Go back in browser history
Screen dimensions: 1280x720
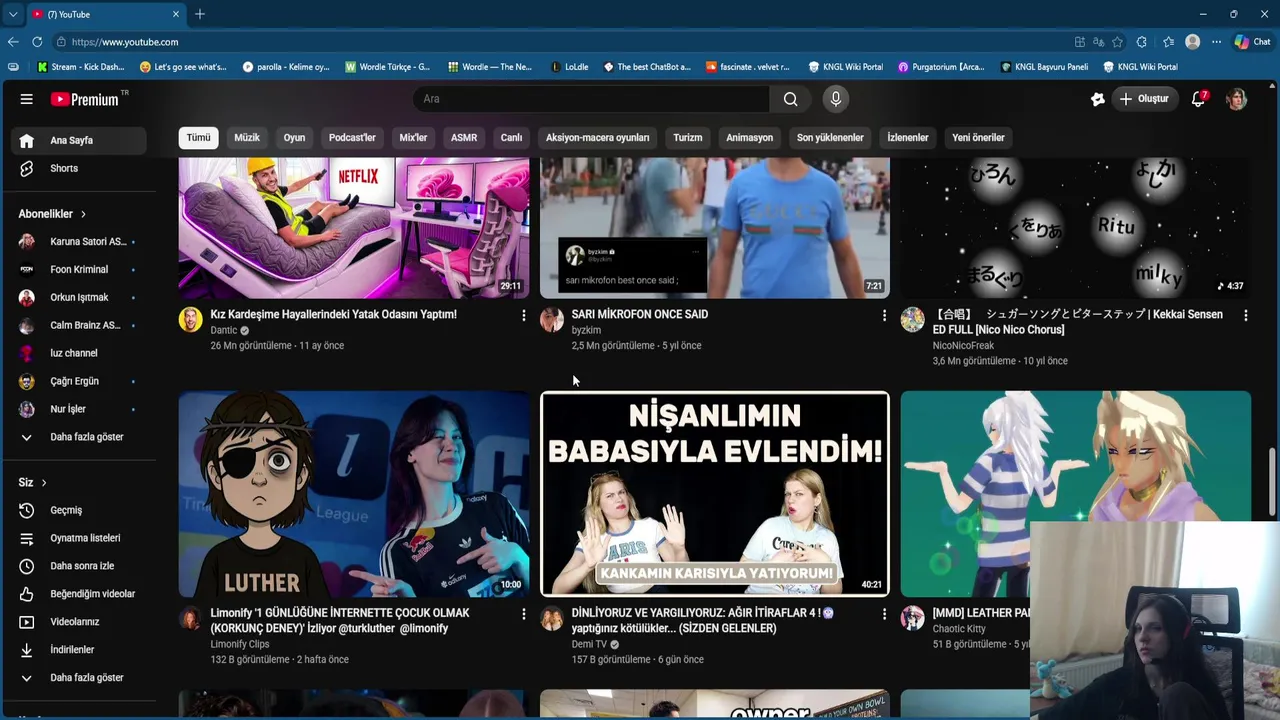(x=12, y=42)
